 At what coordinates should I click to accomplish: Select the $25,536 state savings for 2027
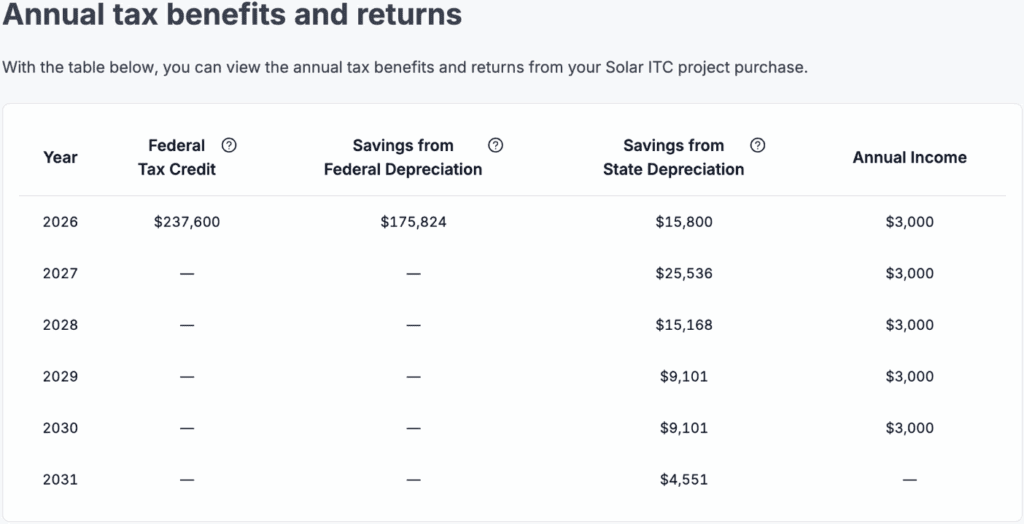[683, 273]
